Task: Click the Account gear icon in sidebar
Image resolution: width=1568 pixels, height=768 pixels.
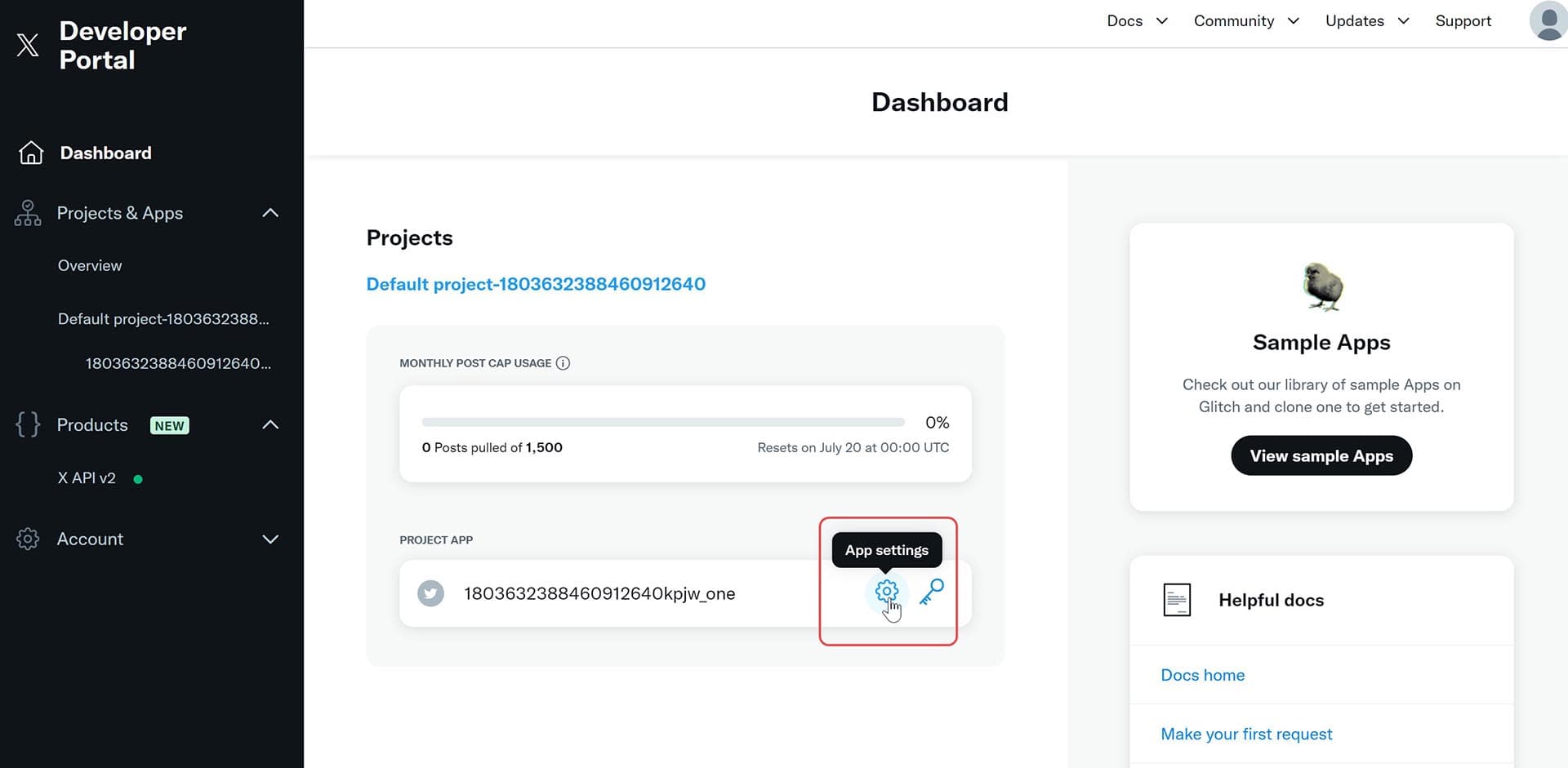Action: [x=28, y=539]
